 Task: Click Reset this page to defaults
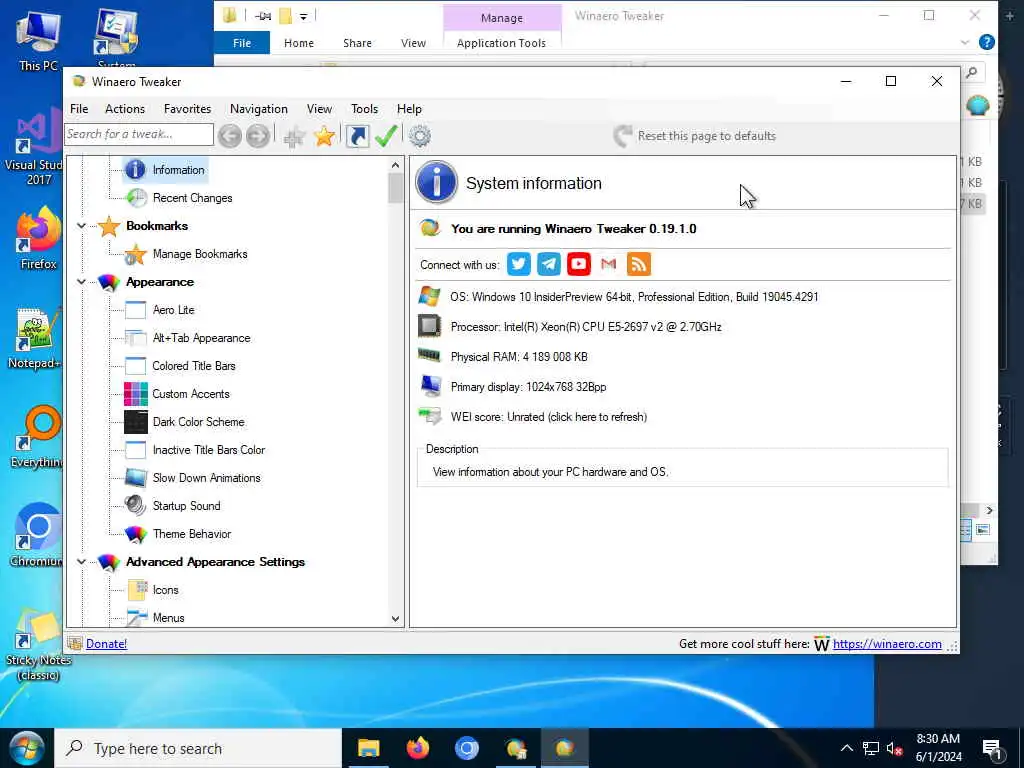coord(695,136)
